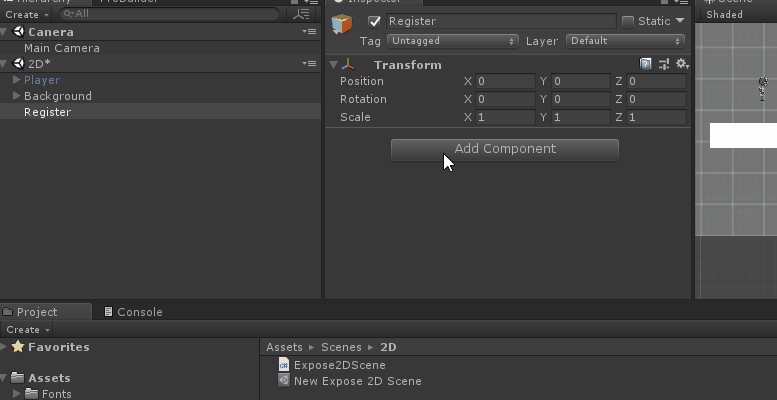The width and height of the screenshot is (777, 400).
Task: Navigate to Scenes in the breadcrumb
Action: point(341,347)
